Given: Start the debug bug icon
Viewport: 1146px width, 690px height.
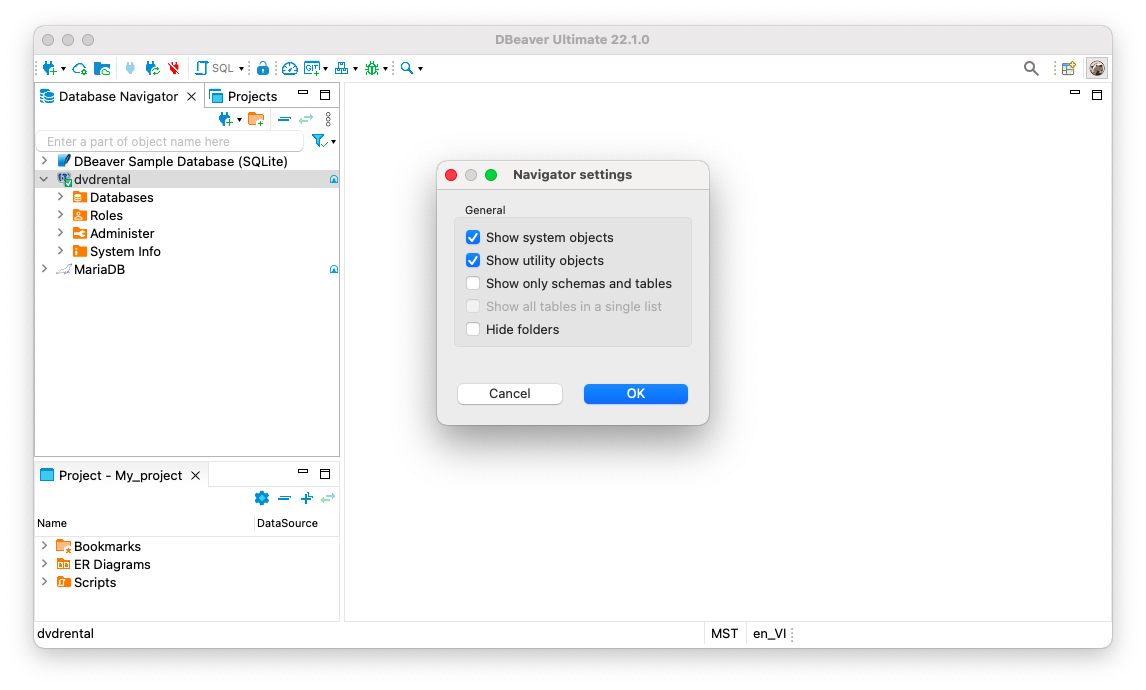Looking at the screenshot, I should click(370, 68).
